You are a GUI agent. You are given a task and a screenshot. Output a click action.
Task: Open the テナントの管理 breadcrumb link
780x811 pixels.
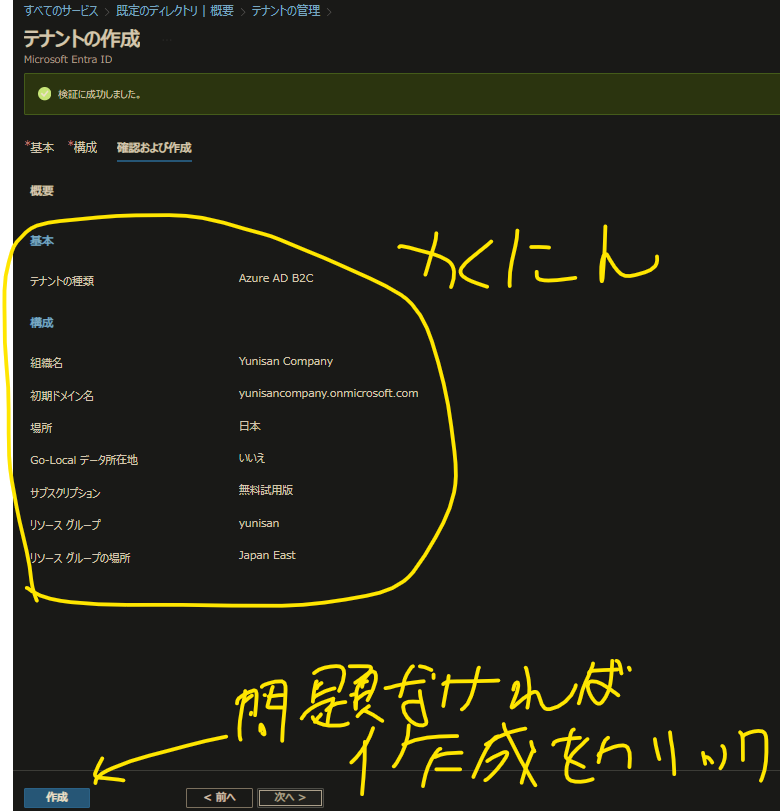286,10
